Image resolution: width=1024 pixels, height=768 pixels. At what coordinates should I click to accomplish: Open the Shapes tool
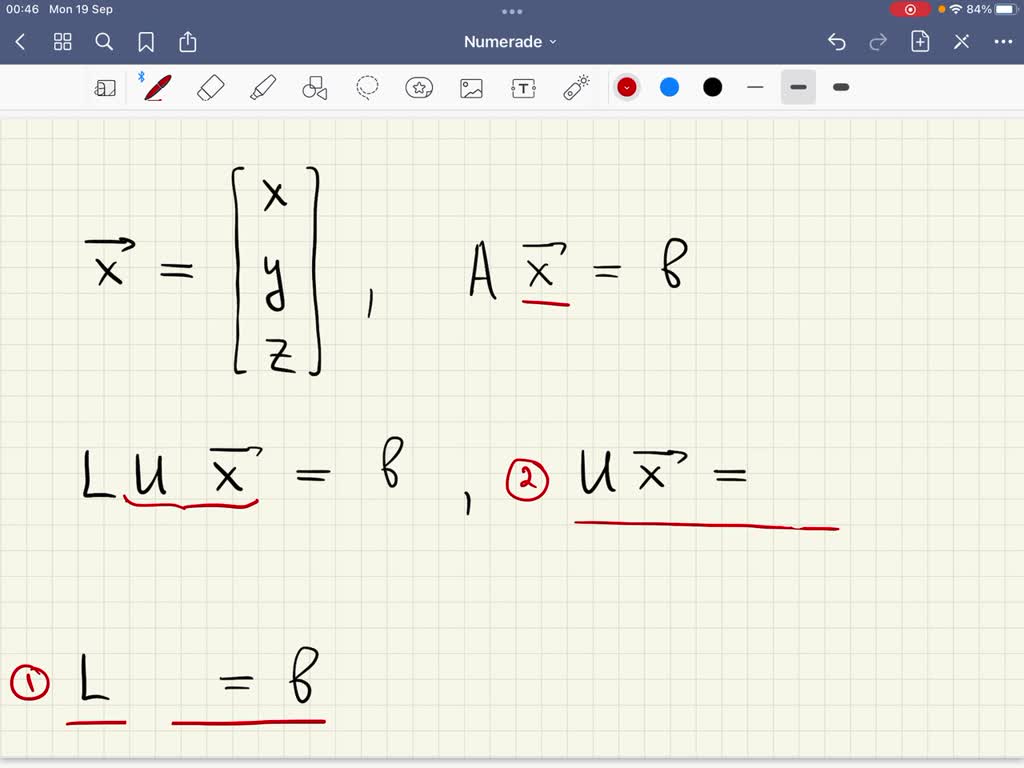tap(313, 87)
